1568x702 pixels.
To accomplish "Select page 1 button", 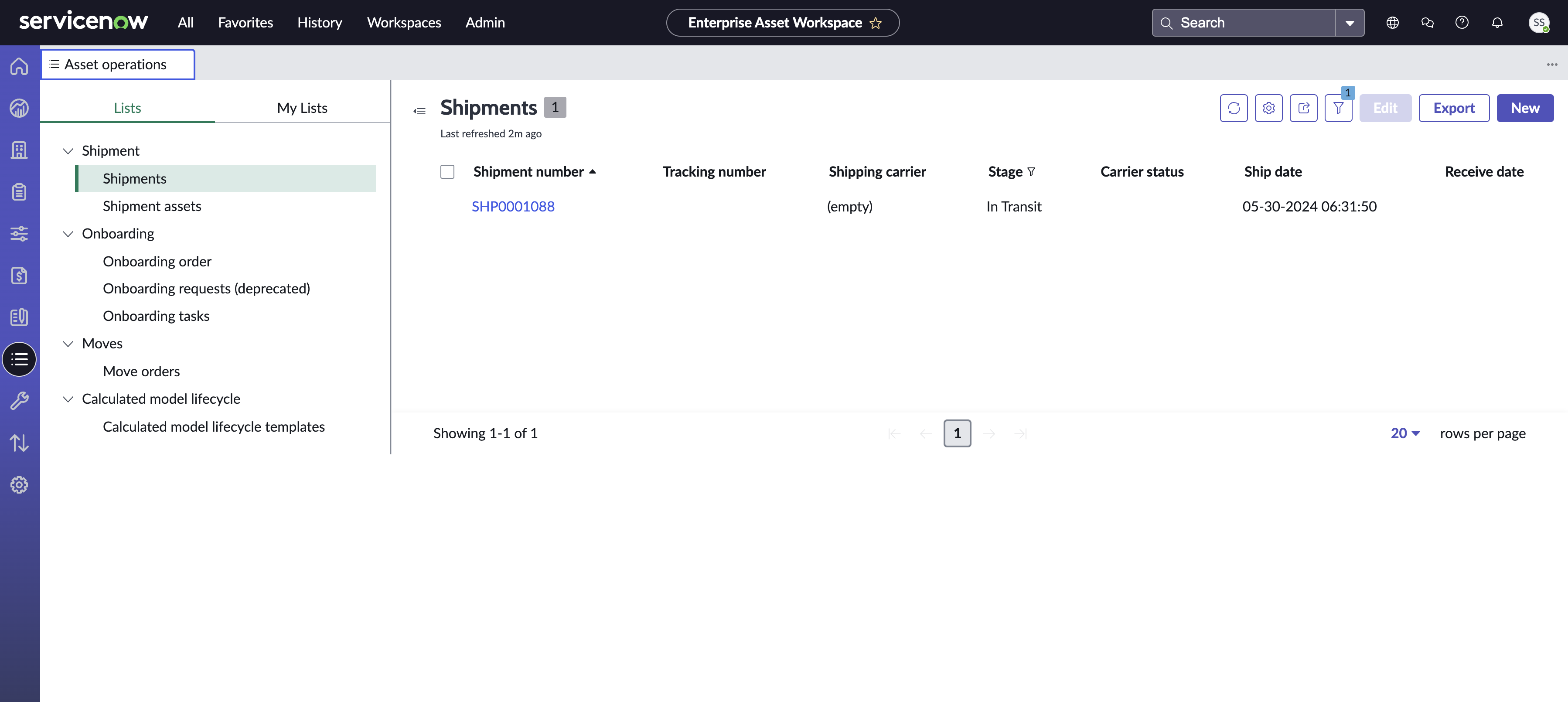I will 957,433.
